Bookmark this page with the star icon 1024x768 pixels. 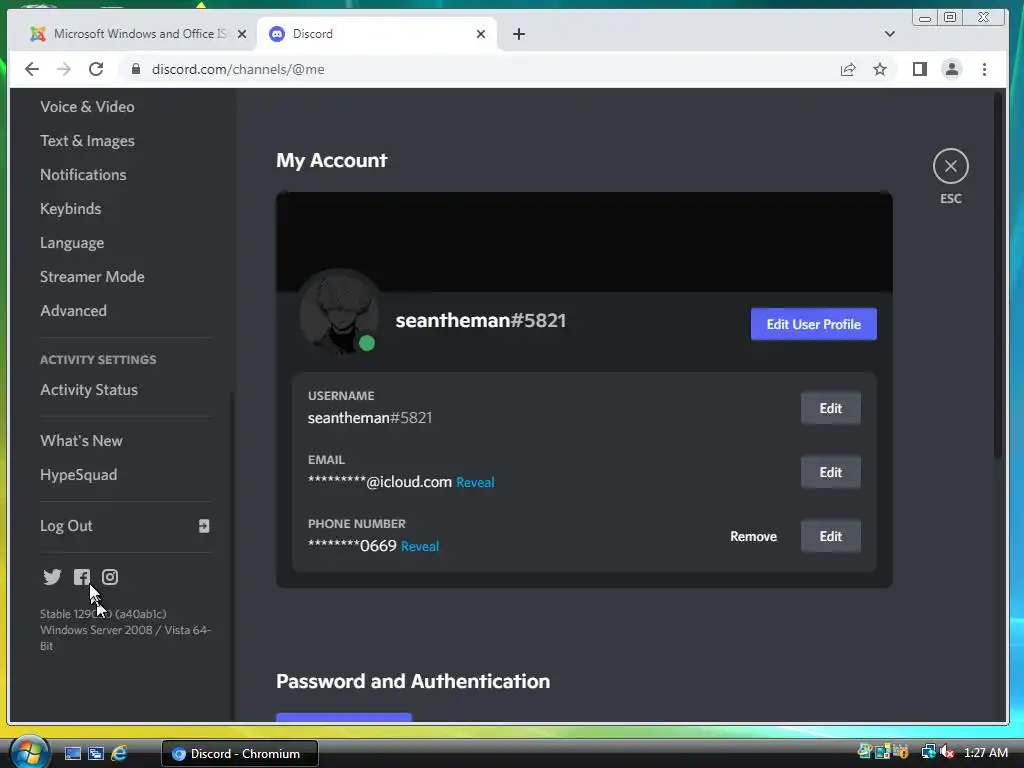point(880,69)
